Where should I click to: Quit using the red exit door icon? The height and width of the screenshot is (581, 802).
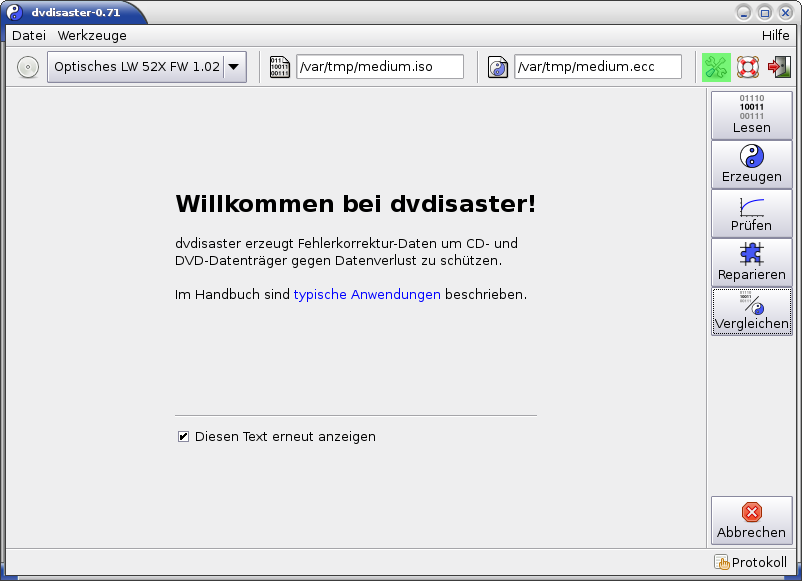click(x=779, y=67)
